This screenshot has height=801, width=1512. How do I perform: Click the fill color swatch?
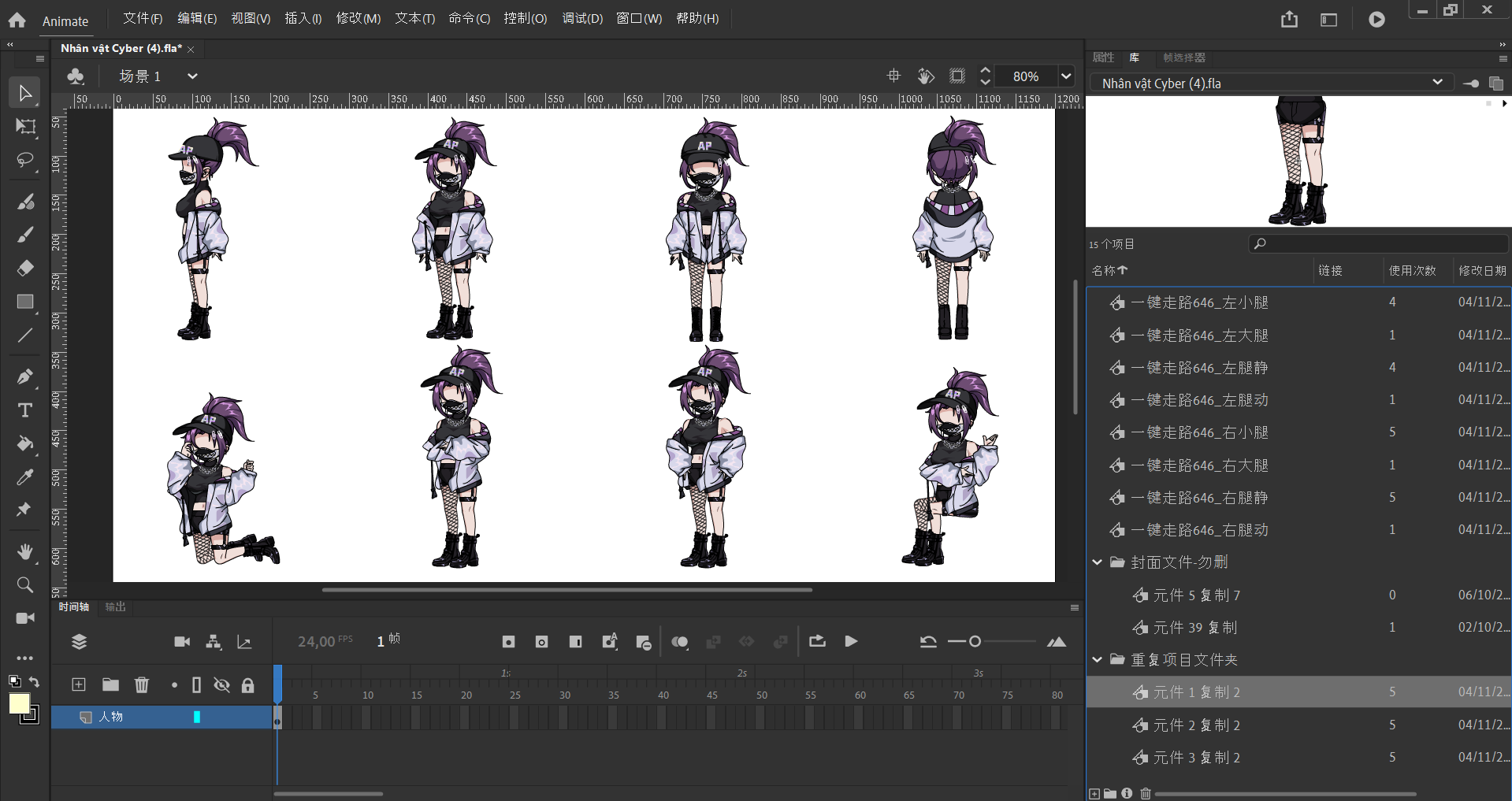[20, 703]
